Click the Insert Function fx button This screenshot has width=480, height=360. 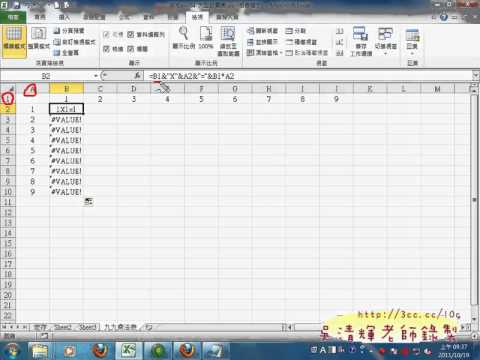137,76
